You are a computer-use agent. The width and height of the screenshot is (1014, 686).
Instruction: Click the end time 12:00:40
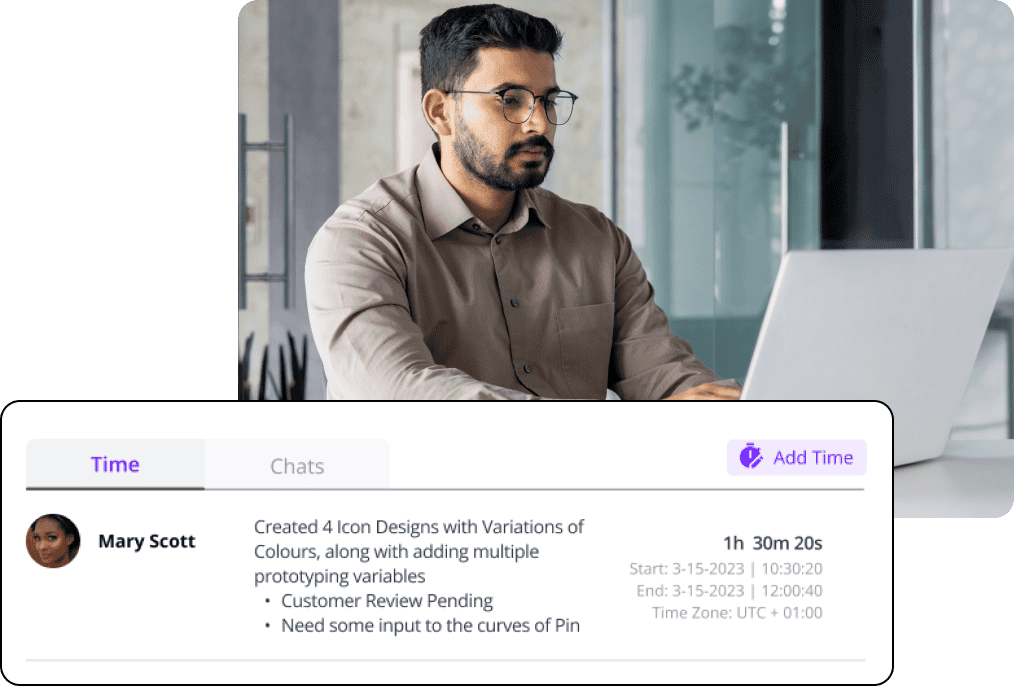tap(792, 591)
